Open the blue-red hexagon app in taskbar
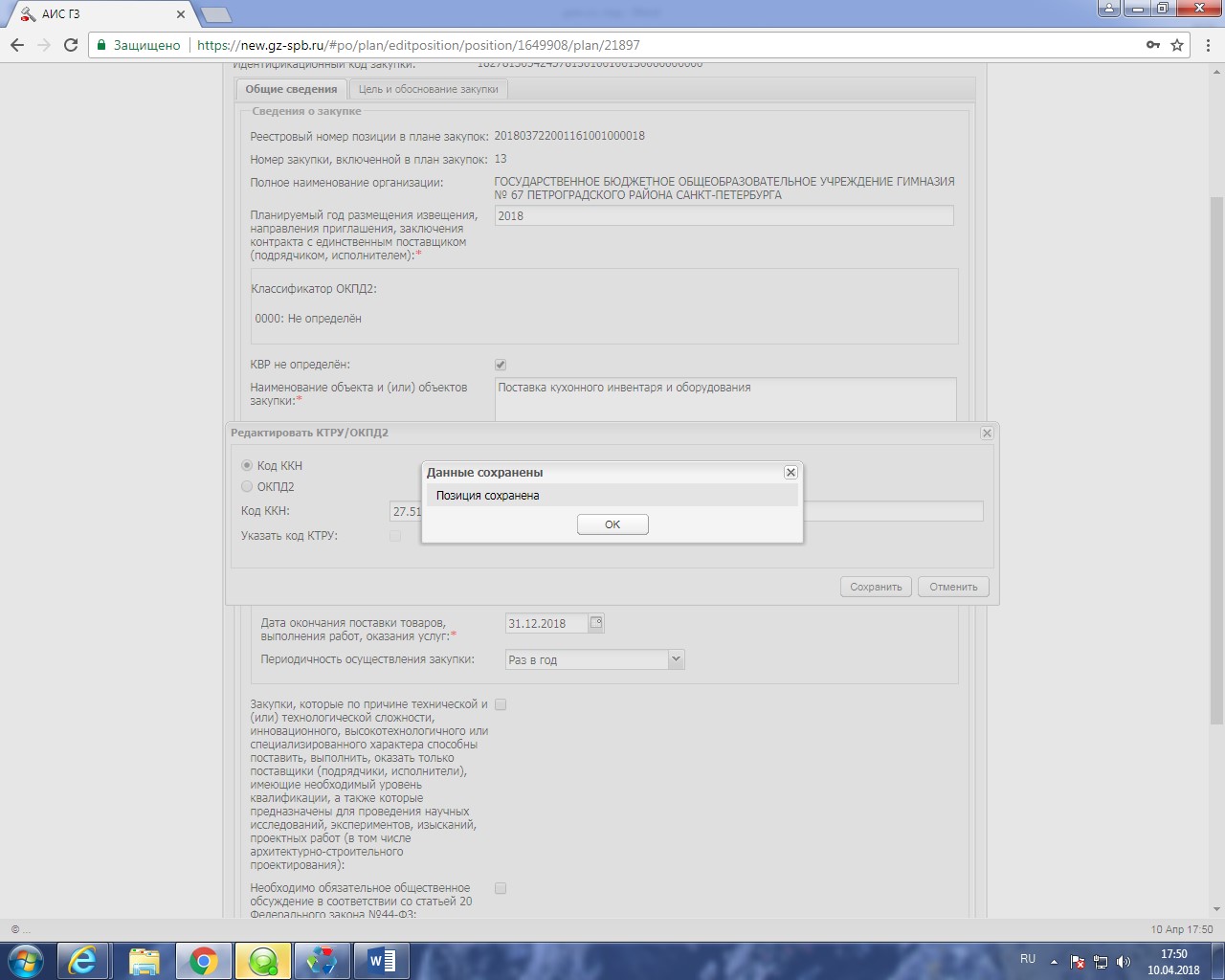Screen dimensions: 1225x980 (x=322, y=961)
